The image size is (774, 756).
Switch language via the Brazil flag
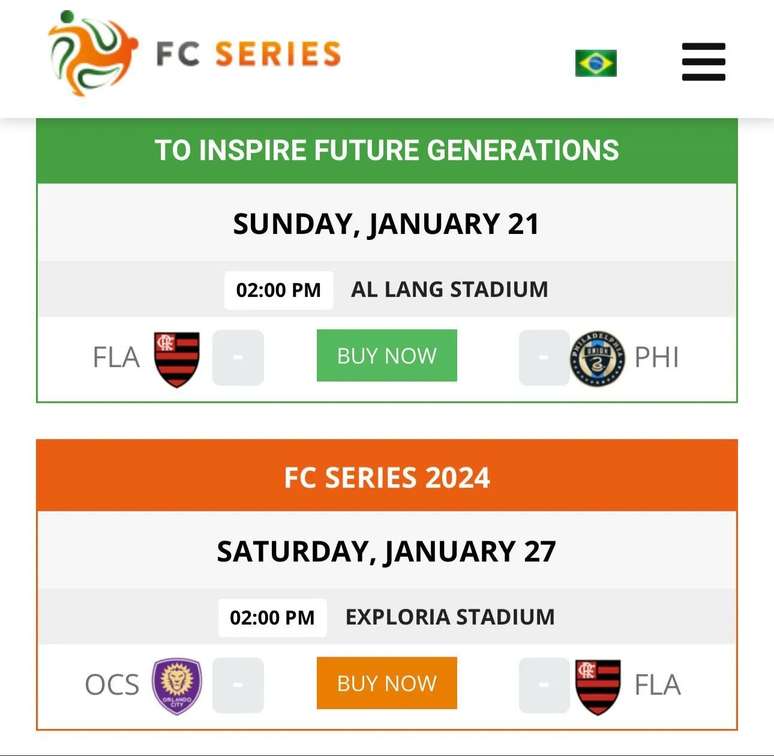[595, 63]
